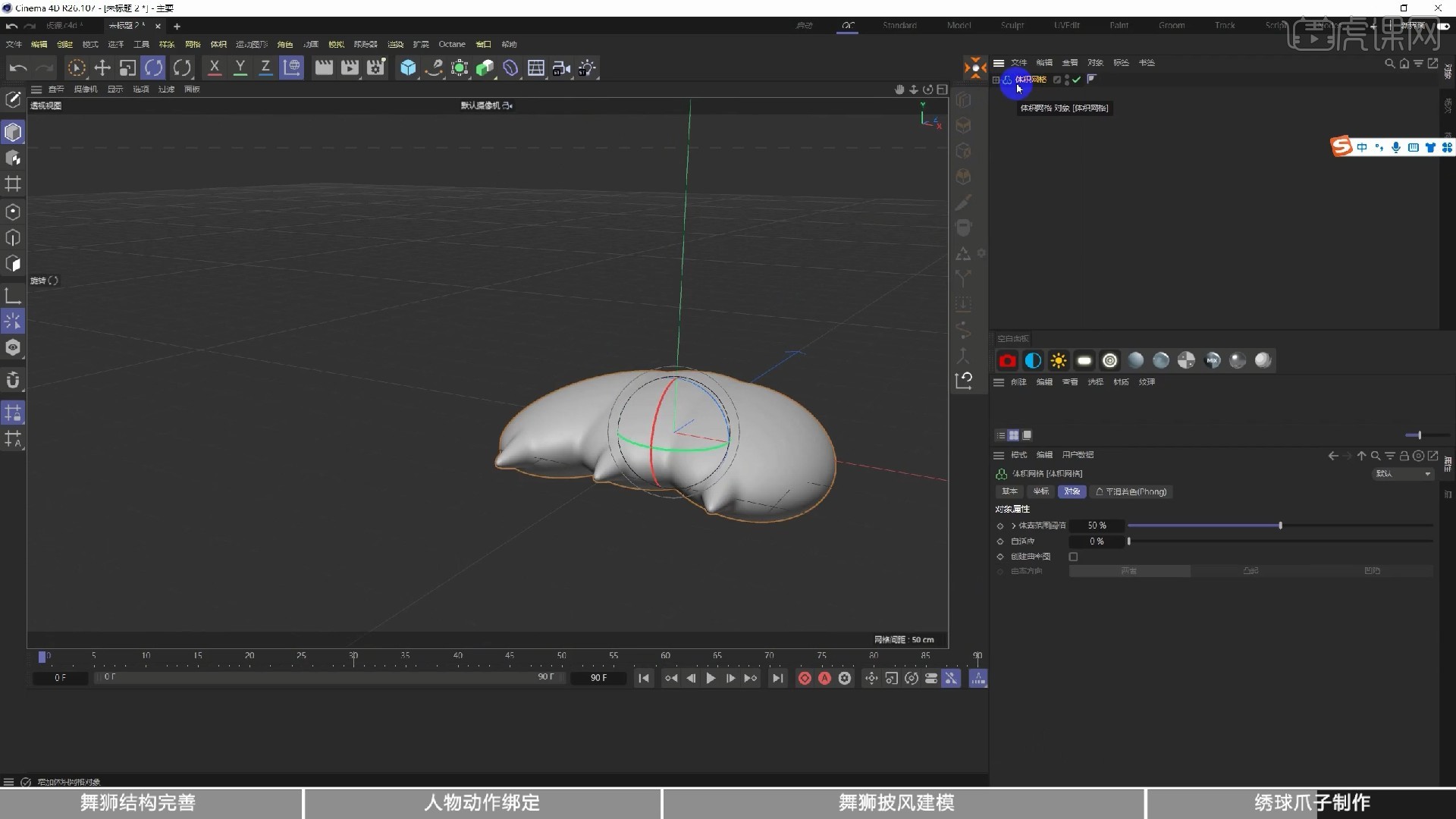Open the 体积 (Volume) menu

(x=218, y=44)
